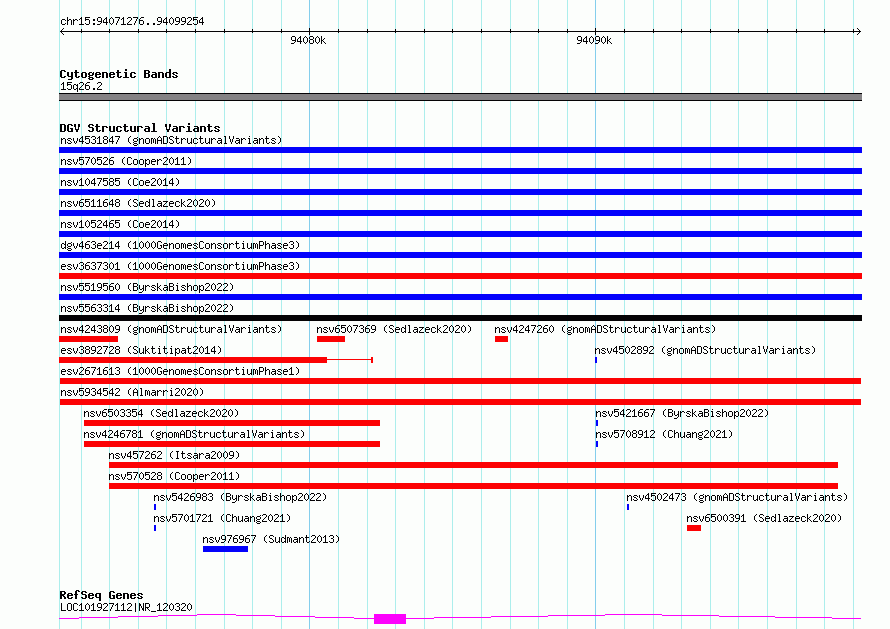The image size is (890, 629).
Task: Click nsv570528 (Cooper2011) label
Action: pyautogui.click(x=174, y=476)
